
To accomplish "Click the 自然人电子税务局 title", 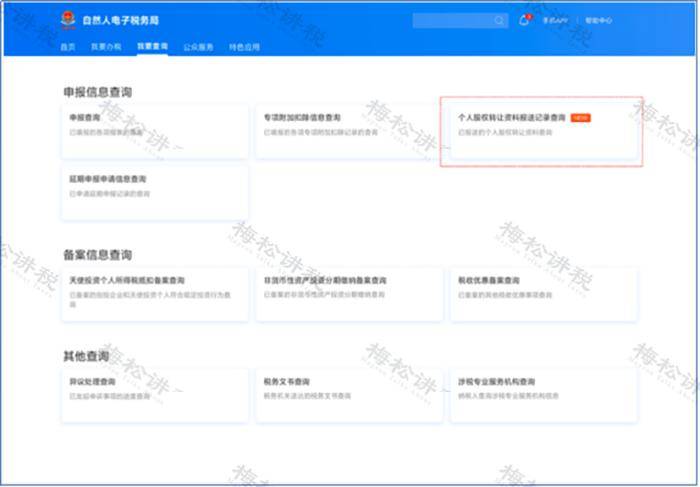I will click(x=121, y=21).
